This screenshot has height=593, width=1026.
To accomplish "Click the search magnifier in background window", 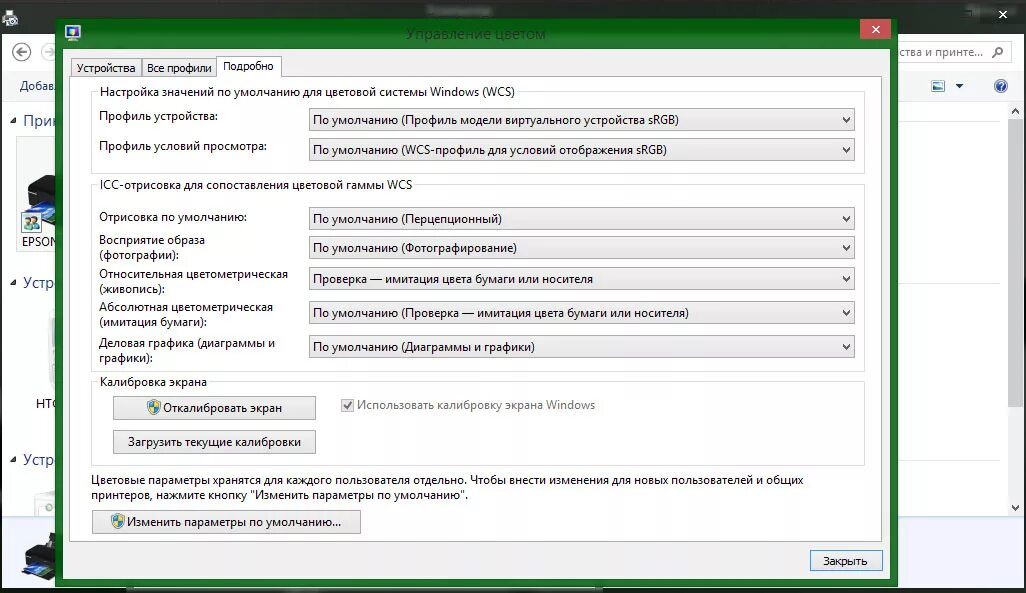I will click(x=997, y=52).
